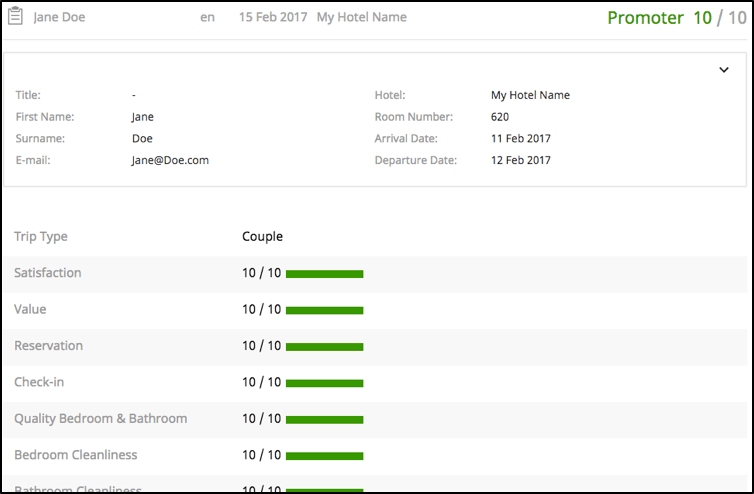754x494 pixels.
Task: Collapse guest details with the chevron arrow
Action: point(724,70)
